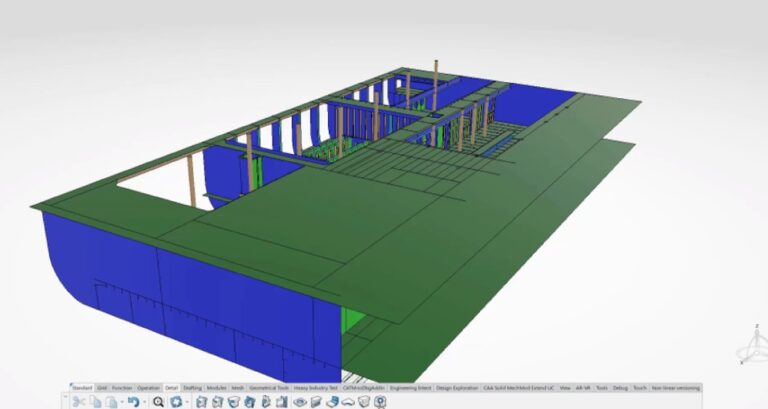Open the Drafting tab
This screenshot has height=409, width=768.
pos(192,387)
